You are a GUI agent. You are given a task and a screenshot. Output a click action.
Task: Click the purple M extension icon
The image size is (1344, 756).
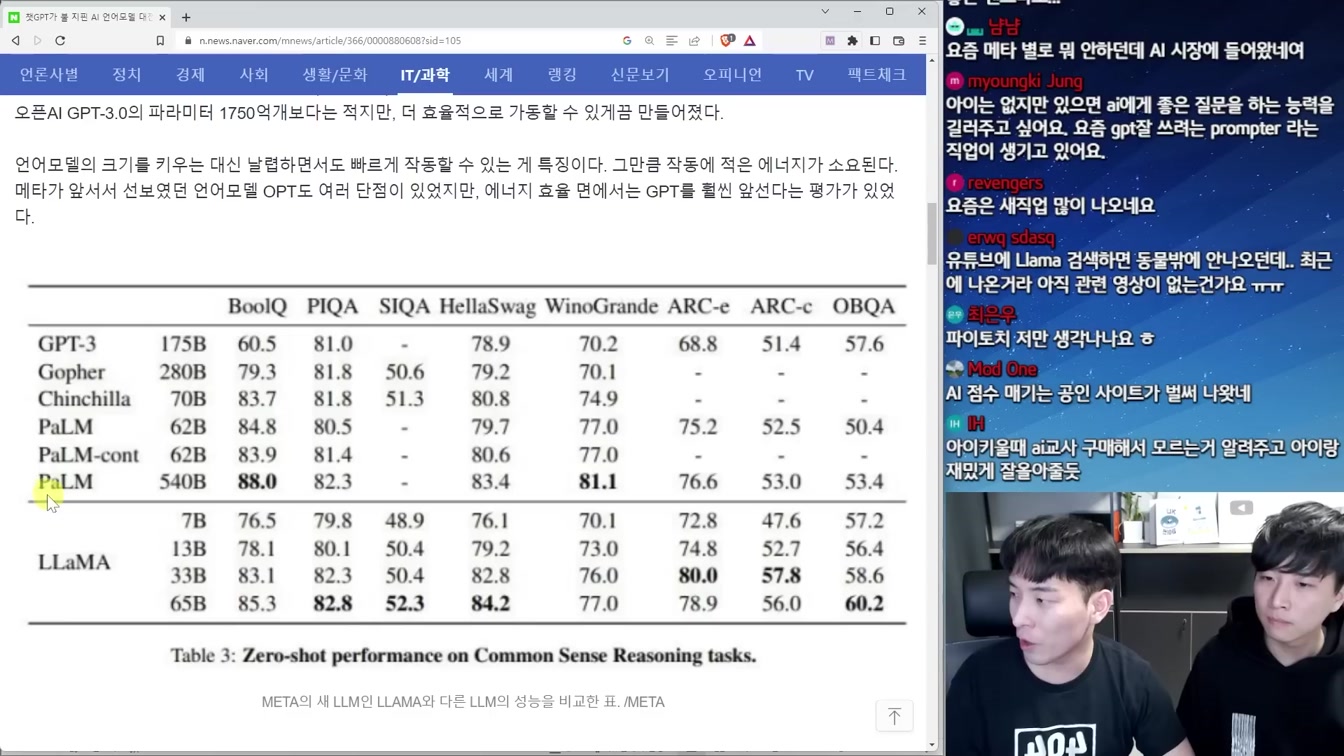click(x=830, y=41)
